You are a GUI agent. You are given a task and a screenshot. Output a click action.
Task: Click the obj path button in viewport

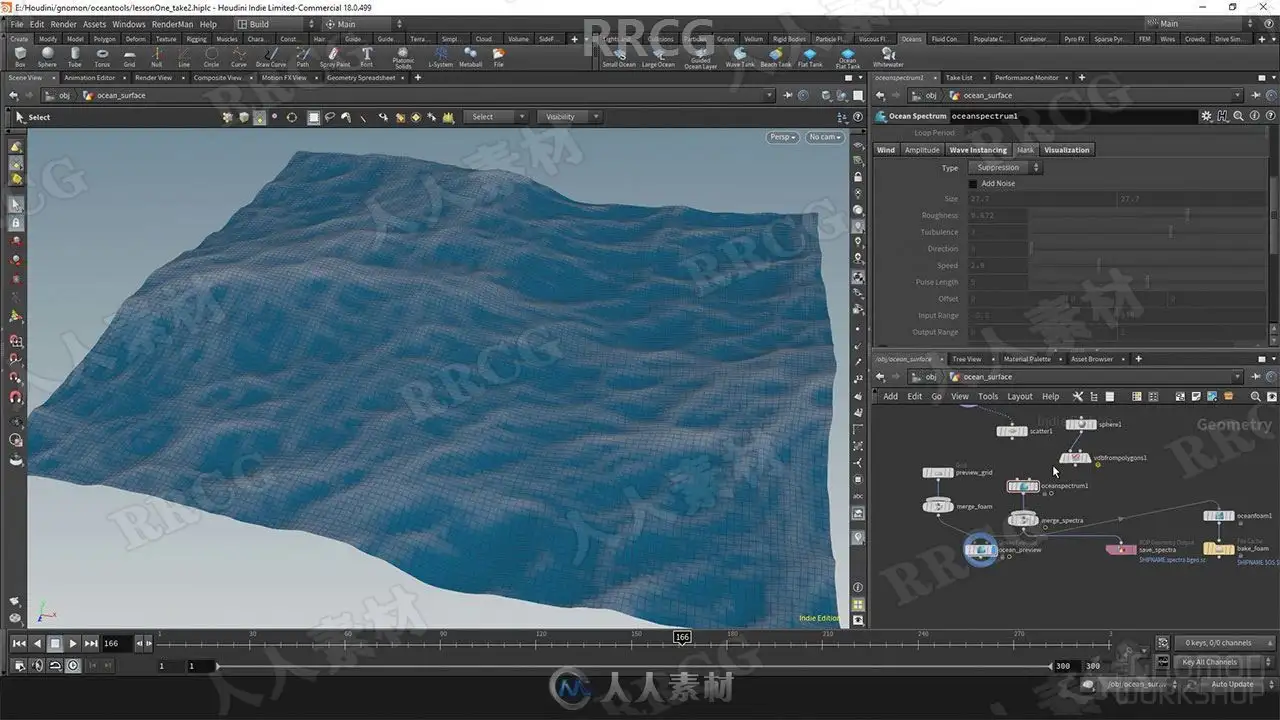(x=59, y=96)
